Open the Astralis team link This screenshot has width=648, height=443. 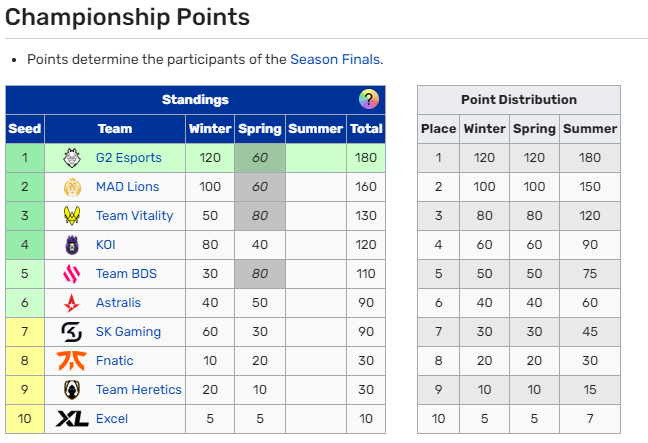(x=118, y=303)
